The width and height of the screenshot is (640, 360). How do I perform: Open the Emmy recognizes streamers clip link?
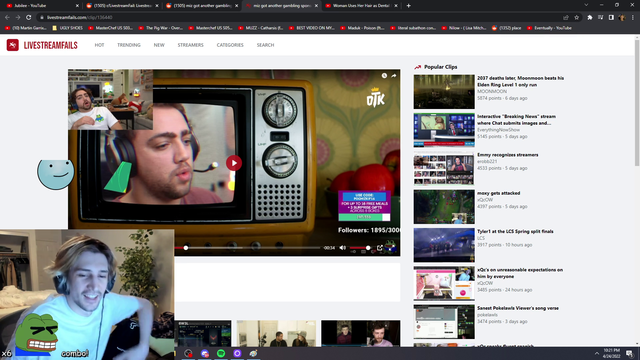(508, 155)
